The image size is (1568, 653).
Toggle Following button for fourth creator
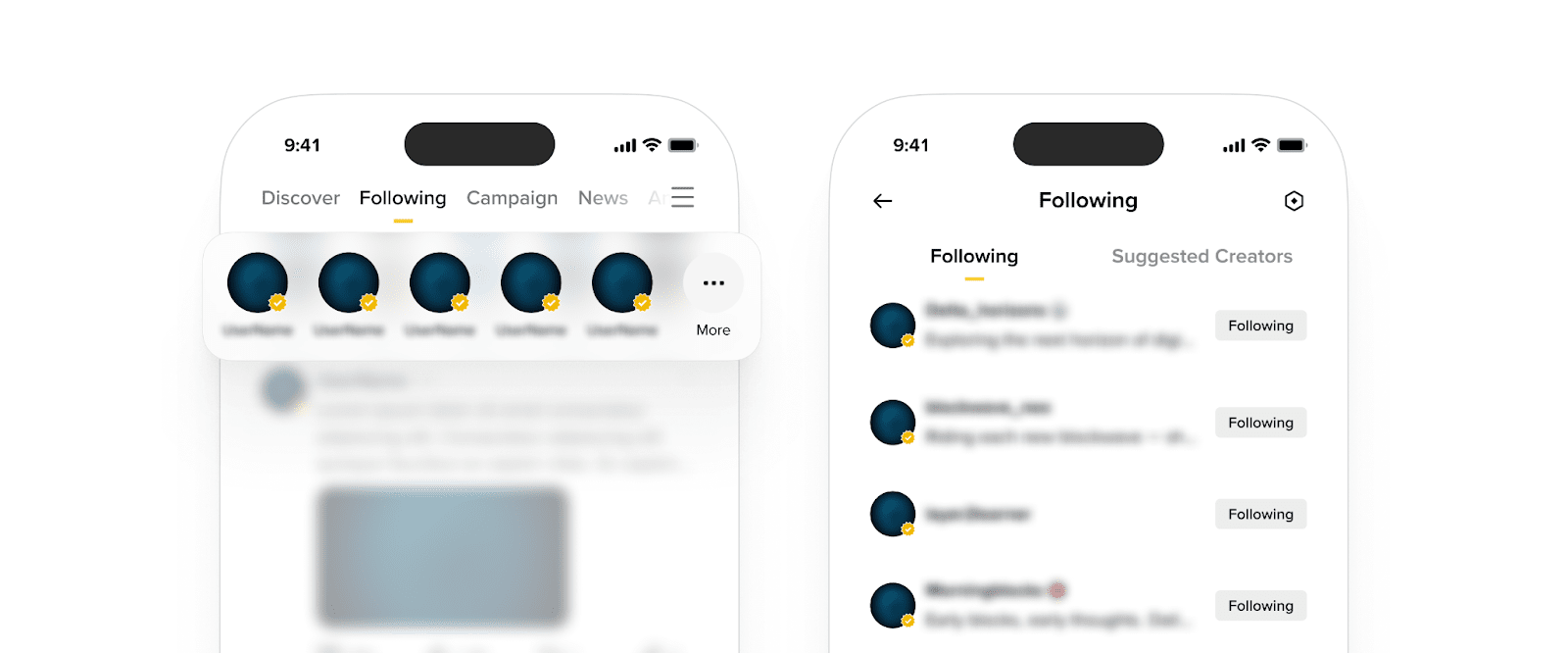tap(1260, 606)
